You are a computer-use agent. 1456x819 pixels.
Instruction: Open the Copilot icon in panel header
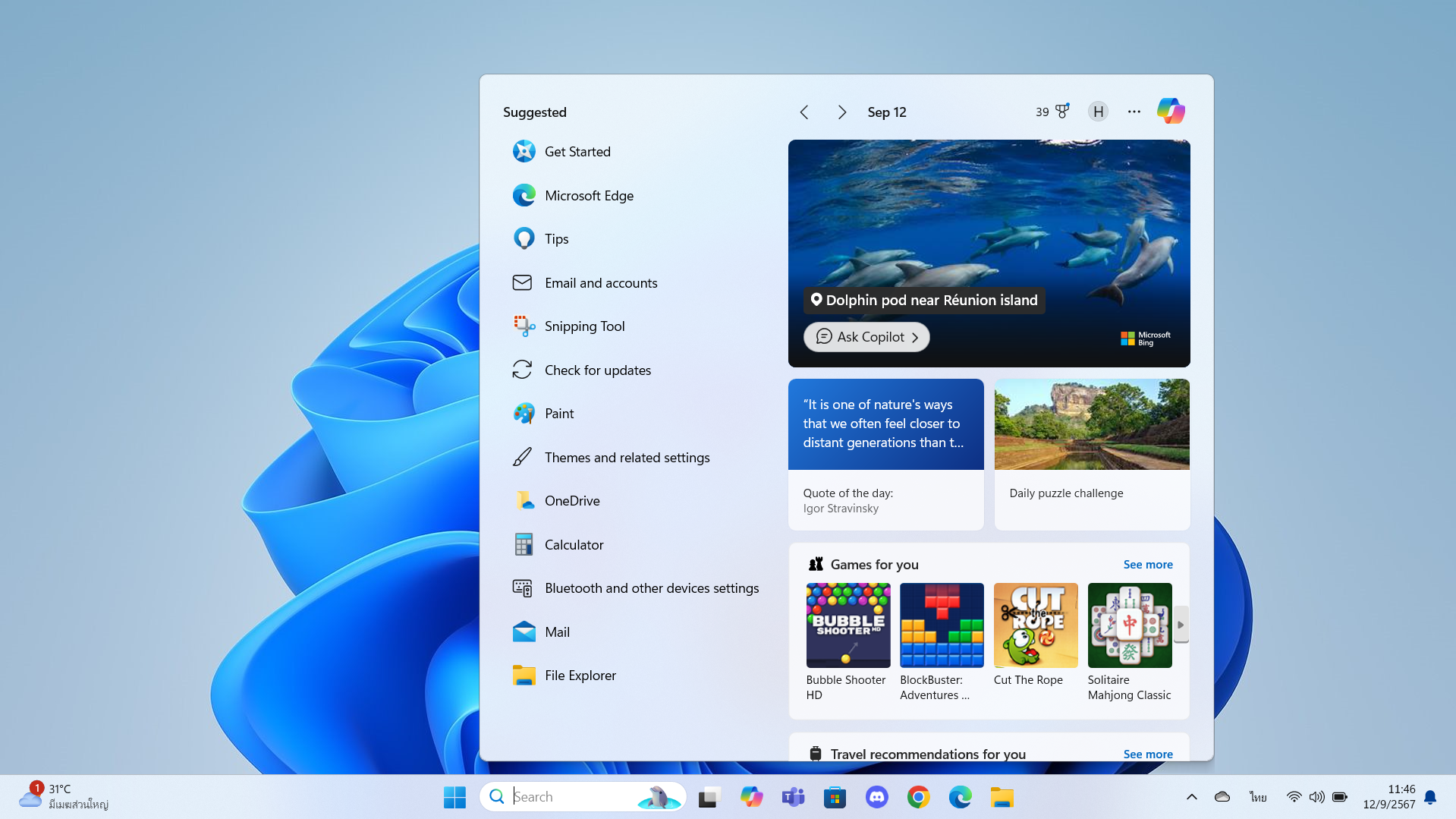tap(1170, 112)
